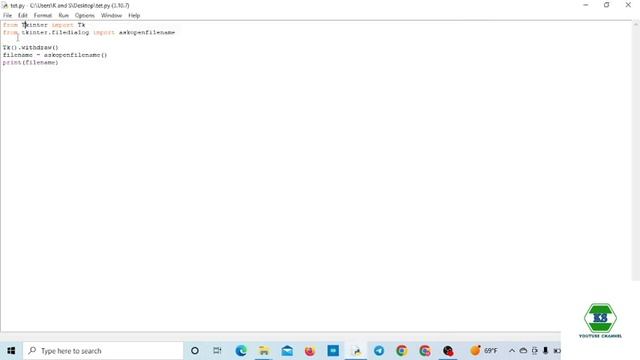640x360 pixels.
Task: Click the 'askopenfilename' text on line two
Action: point(147,32)
